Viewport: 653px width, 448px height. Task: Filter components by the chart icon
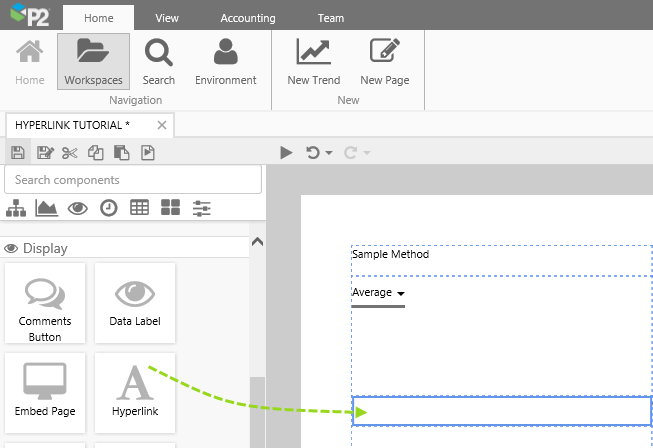(46, 208)
